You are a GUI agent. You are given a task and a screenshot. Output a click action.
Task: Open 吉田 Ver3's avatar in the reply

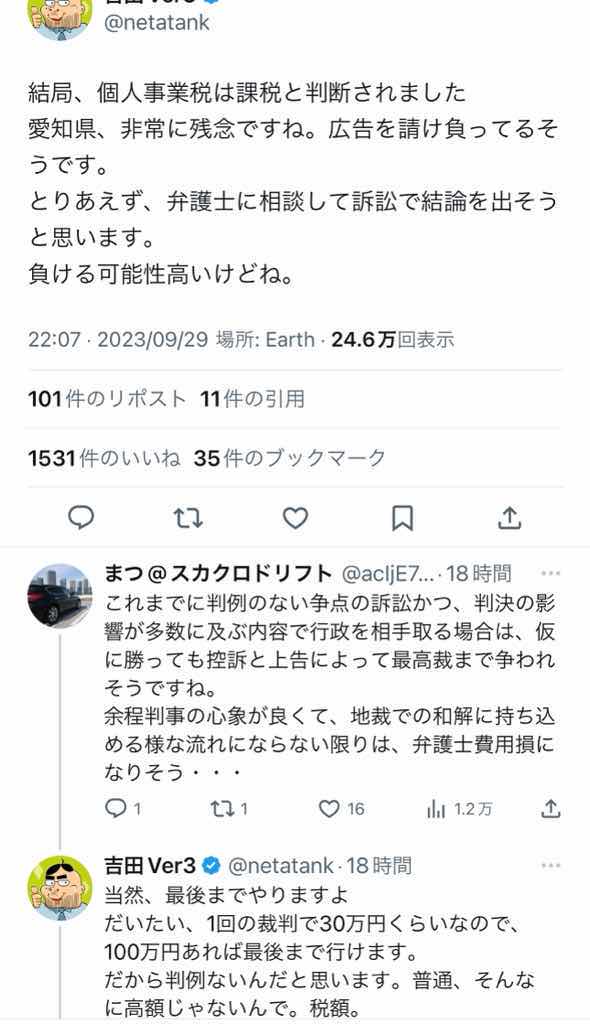[59, 888]
